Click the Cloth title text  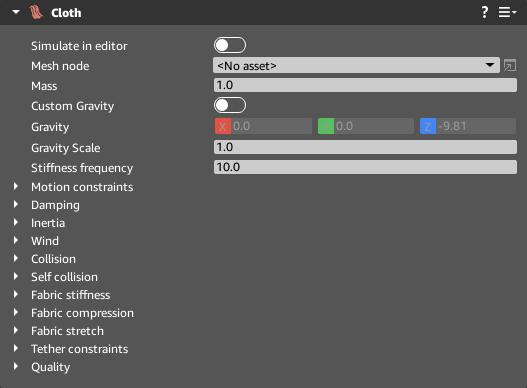tap(66, 13)
